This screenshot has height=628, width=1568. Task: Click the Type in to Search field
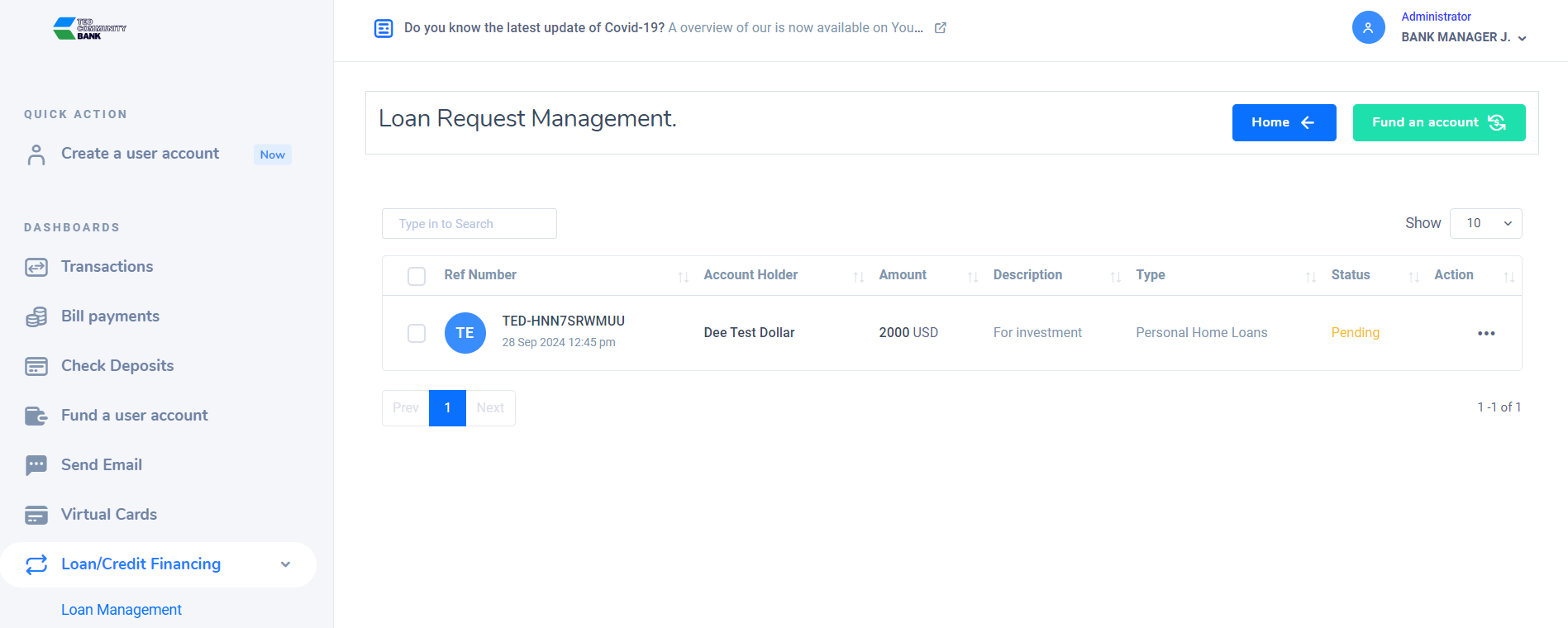(469, 224)
